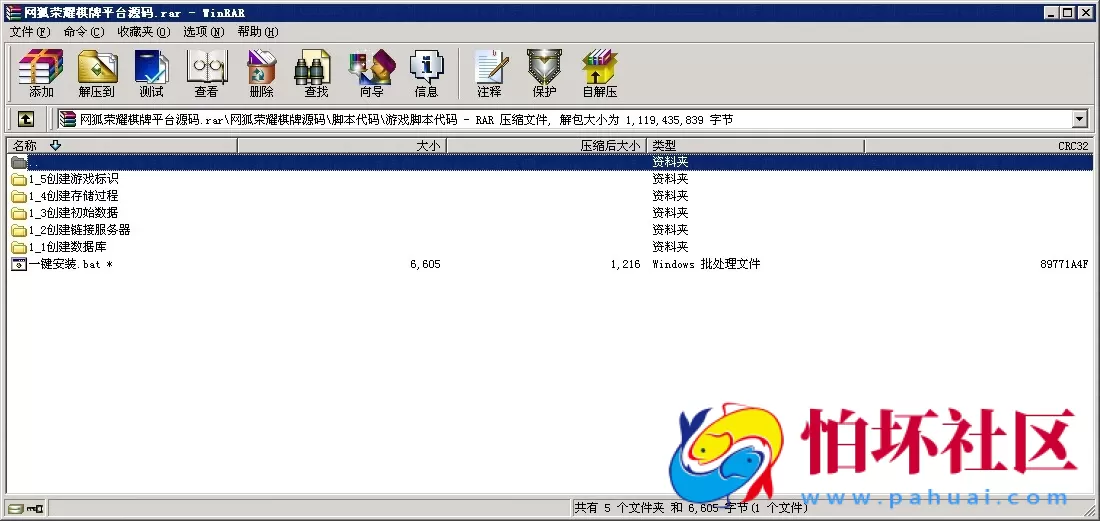1100x521 pixels.
Task: Expand the address path dropdown arrow
Action: coord(1080,120)
